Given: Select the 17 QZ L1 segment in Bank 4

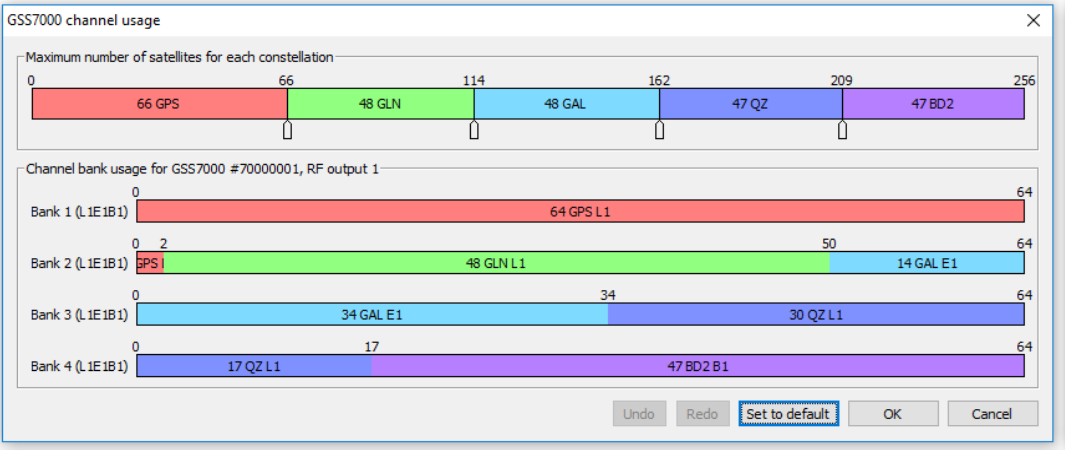Looking at the screenshot, I should pyautogui.click(x=254, y=366).
